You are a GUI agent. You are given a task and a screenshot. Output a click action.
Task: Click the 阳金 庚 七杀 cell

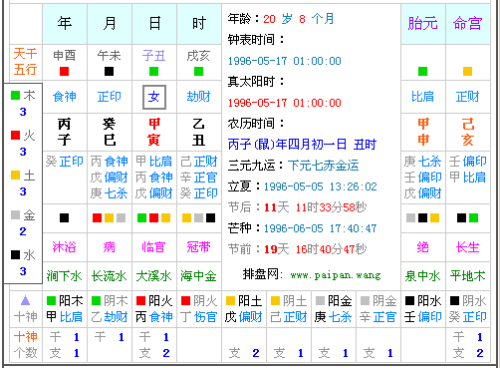[333, 309]
